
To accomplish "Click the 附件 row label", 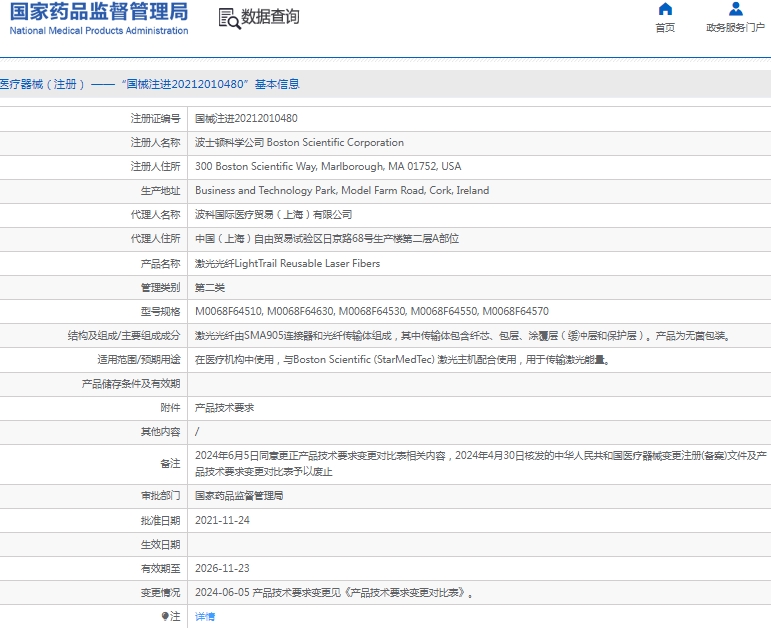I will (170, 408).
